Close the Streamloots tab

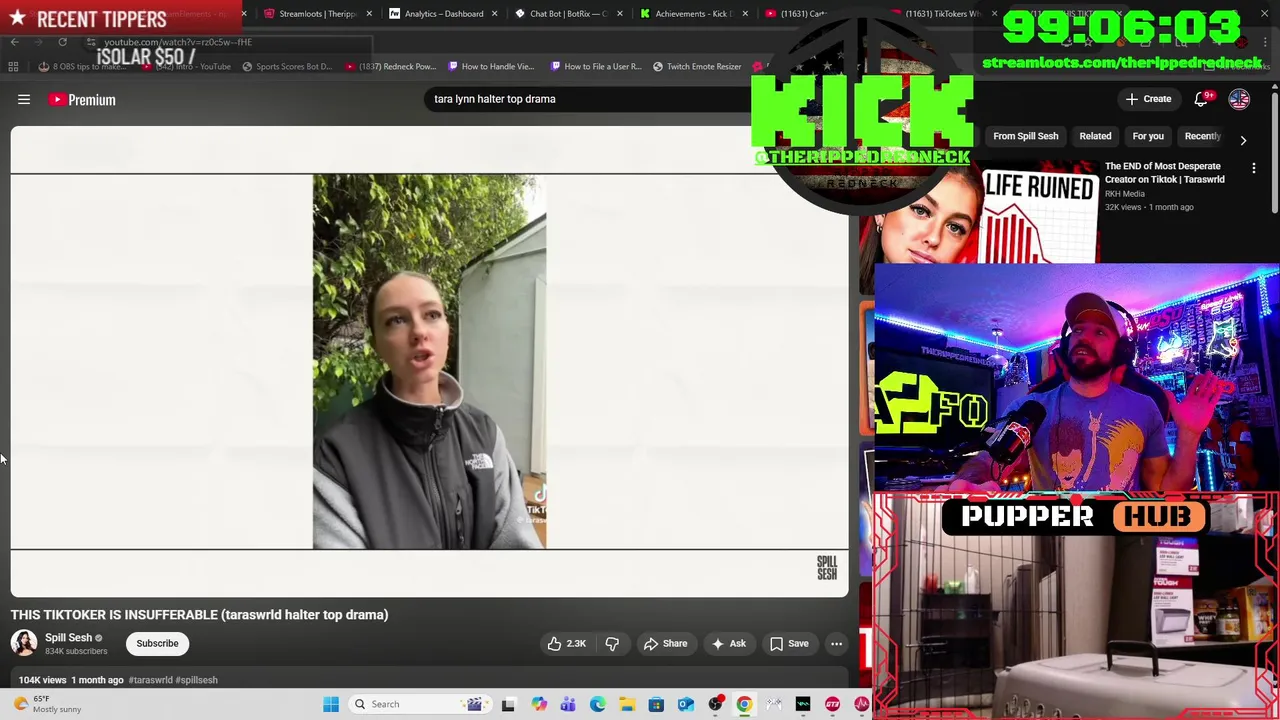pos(369,14)
